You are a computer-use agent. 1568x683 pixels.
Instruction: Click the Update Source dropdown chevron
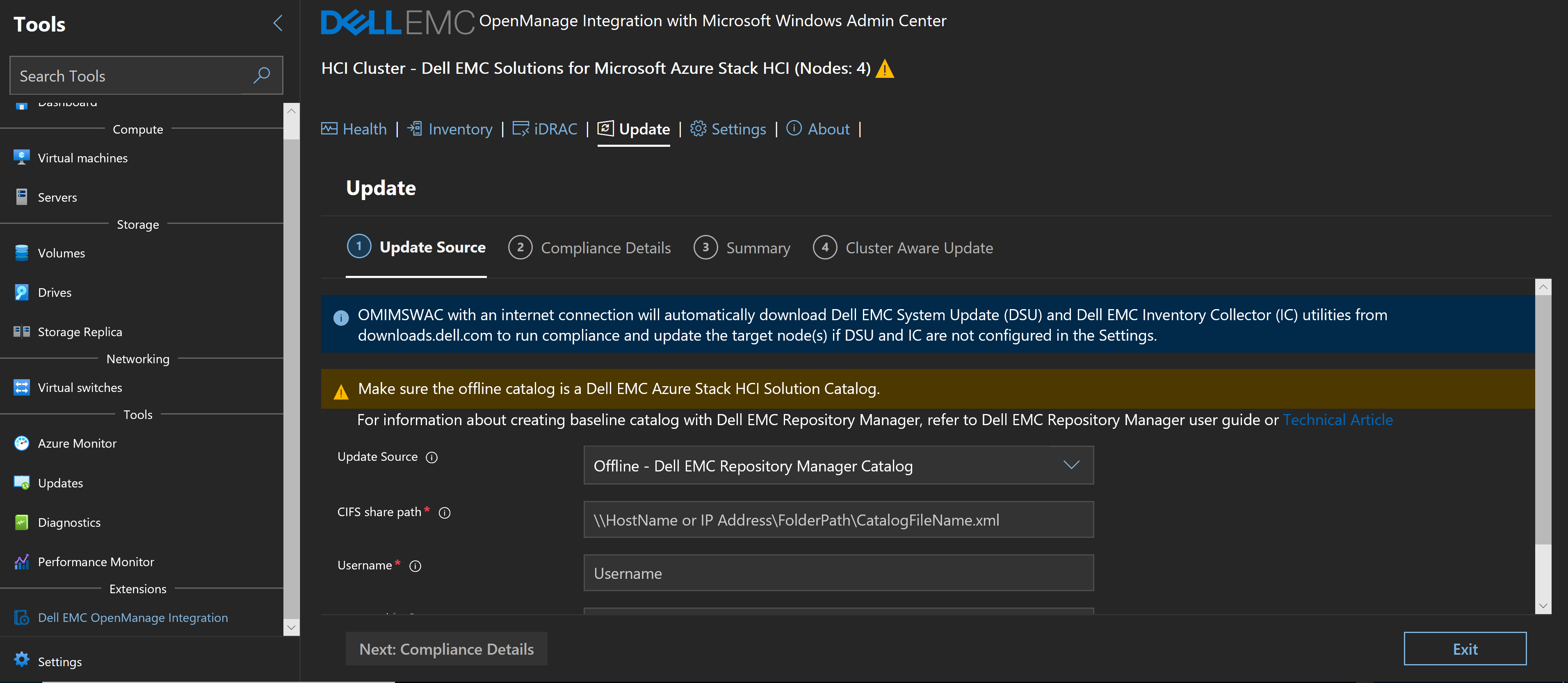point(1071,465)
